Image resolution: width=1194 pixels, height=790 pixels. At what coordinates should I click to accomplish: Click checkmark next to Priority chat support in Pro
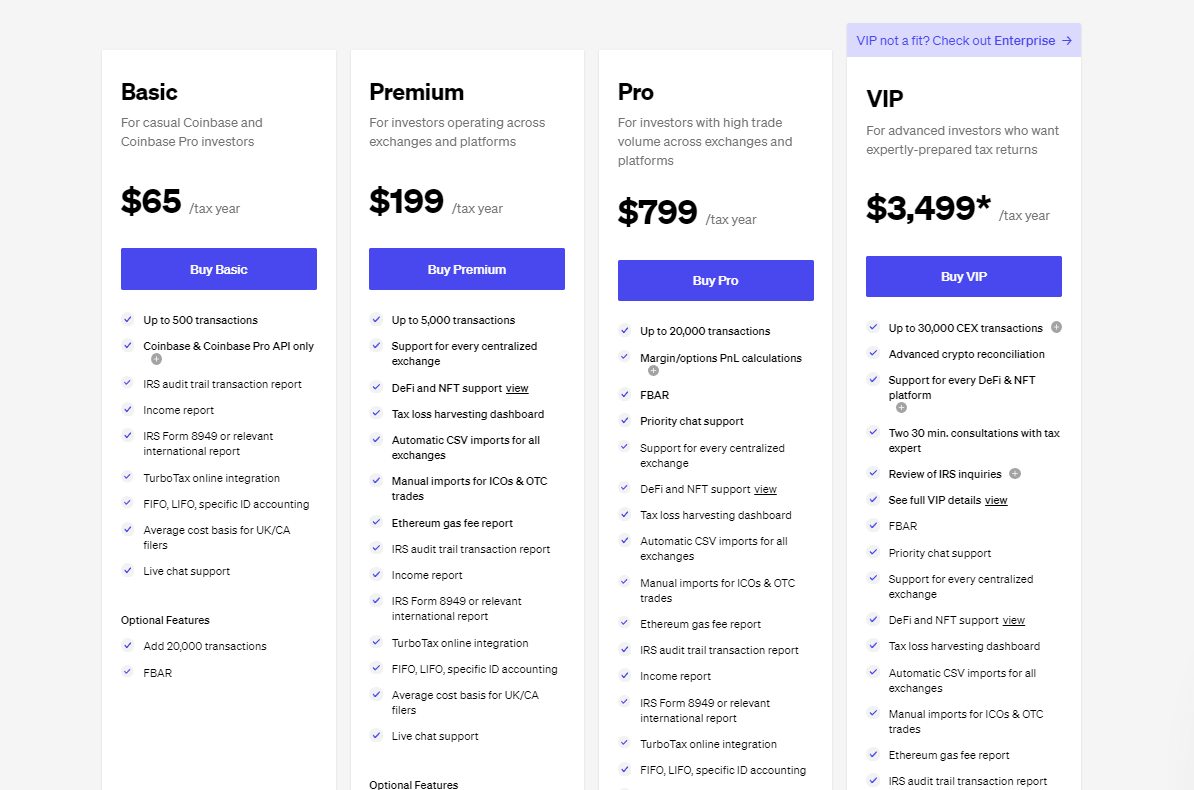point(625,420)
